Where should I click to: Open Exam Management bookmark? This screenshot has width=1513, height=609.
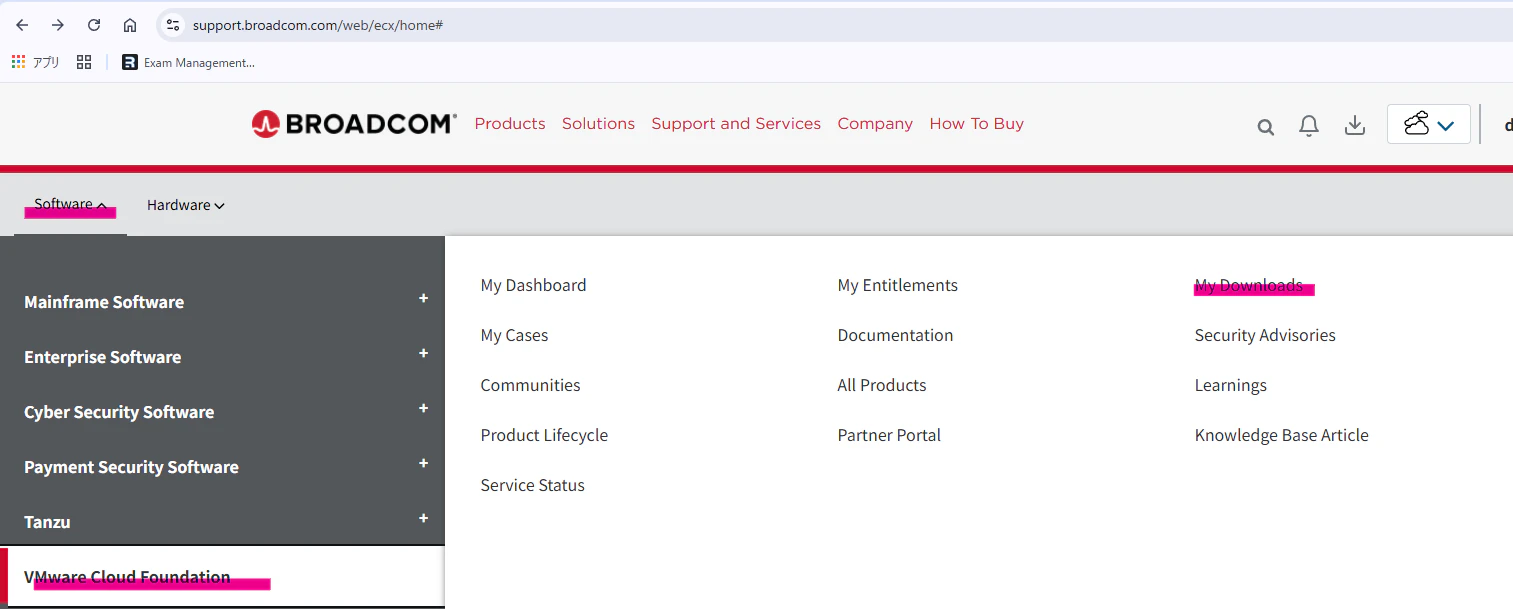click(x=188, y=62)
